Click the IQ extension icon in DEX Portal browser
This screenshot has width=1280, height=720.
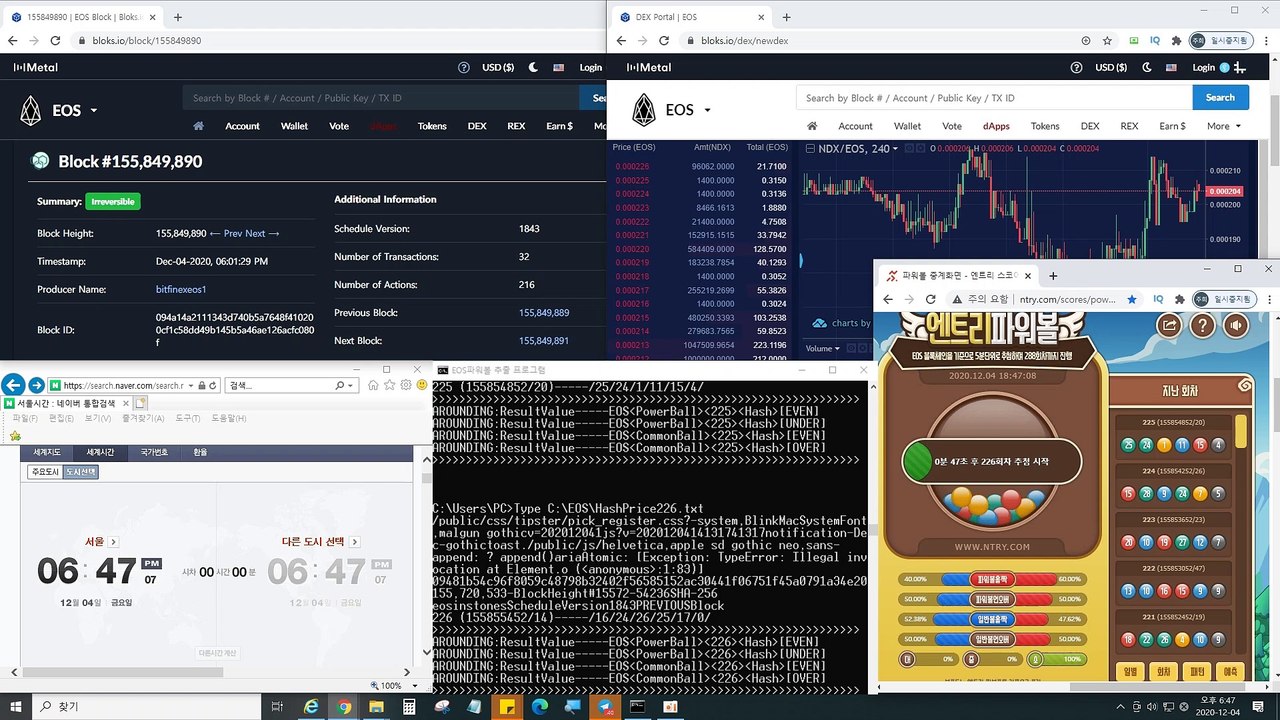pyautogui.click(x=1155, y=41)
